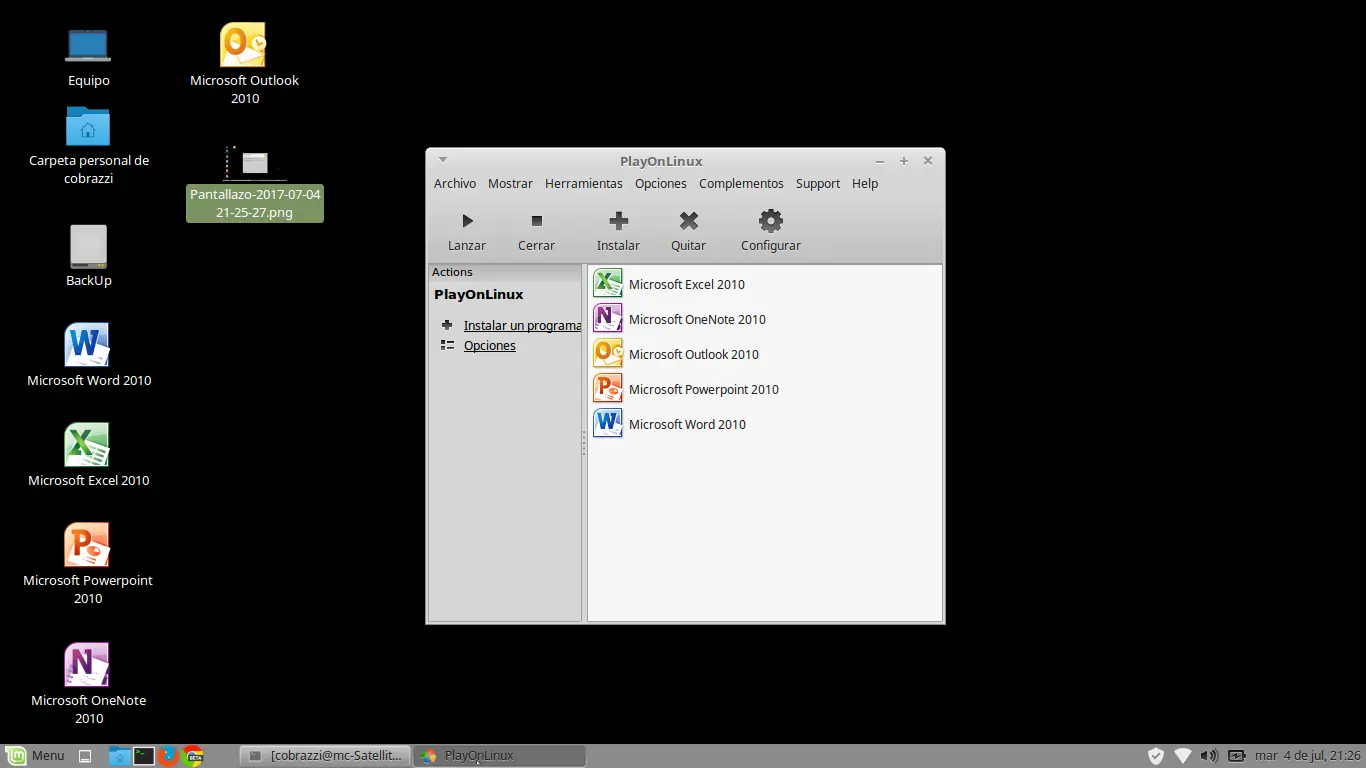
Task: Open the Opciones menu in menu bar
Action: tap(660, 183)
